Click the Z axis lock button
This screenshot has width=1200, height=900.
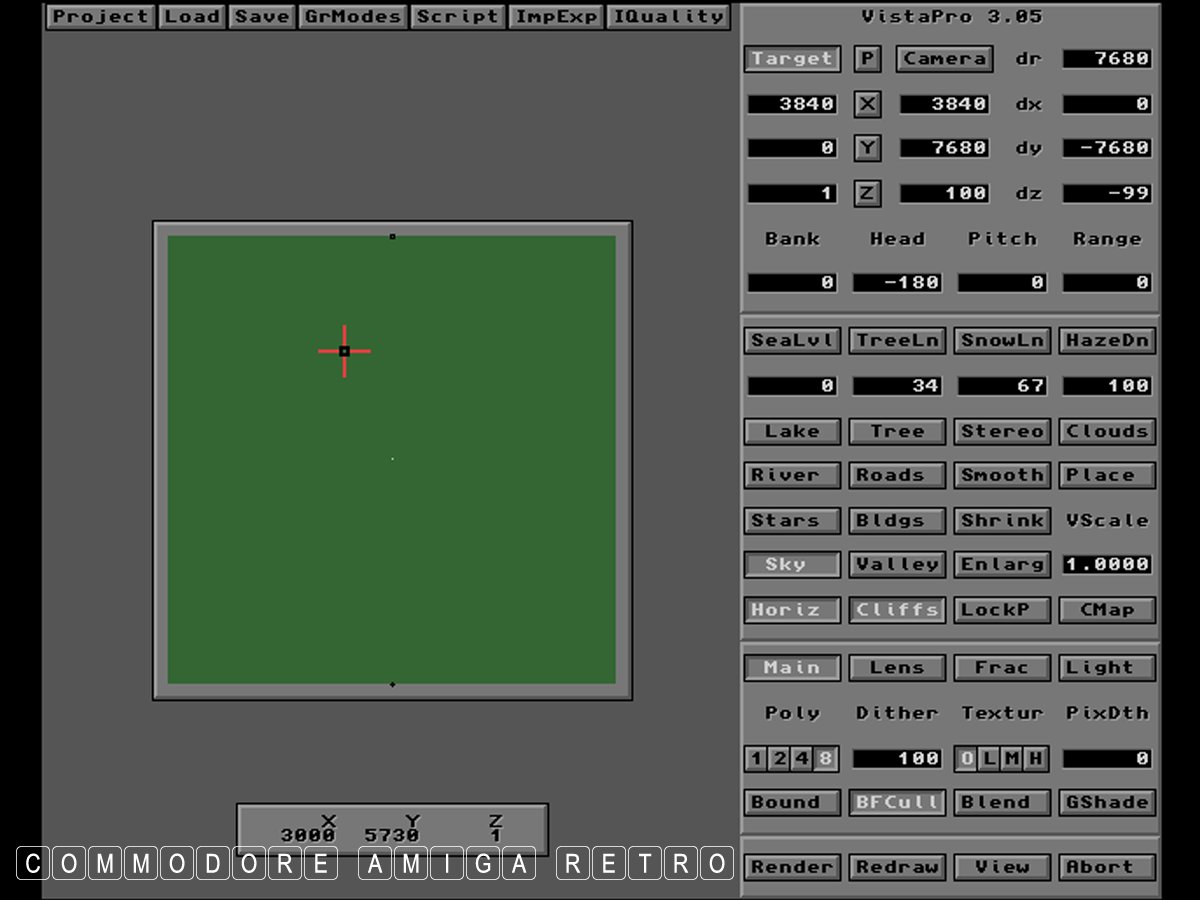coord(867,193)
